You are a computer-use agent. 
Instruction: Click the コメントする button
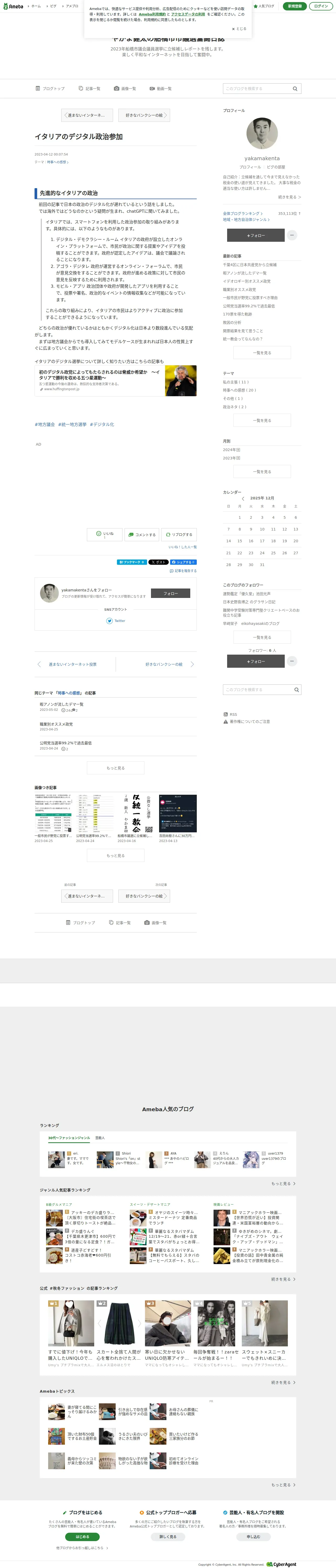pos(142,534)
